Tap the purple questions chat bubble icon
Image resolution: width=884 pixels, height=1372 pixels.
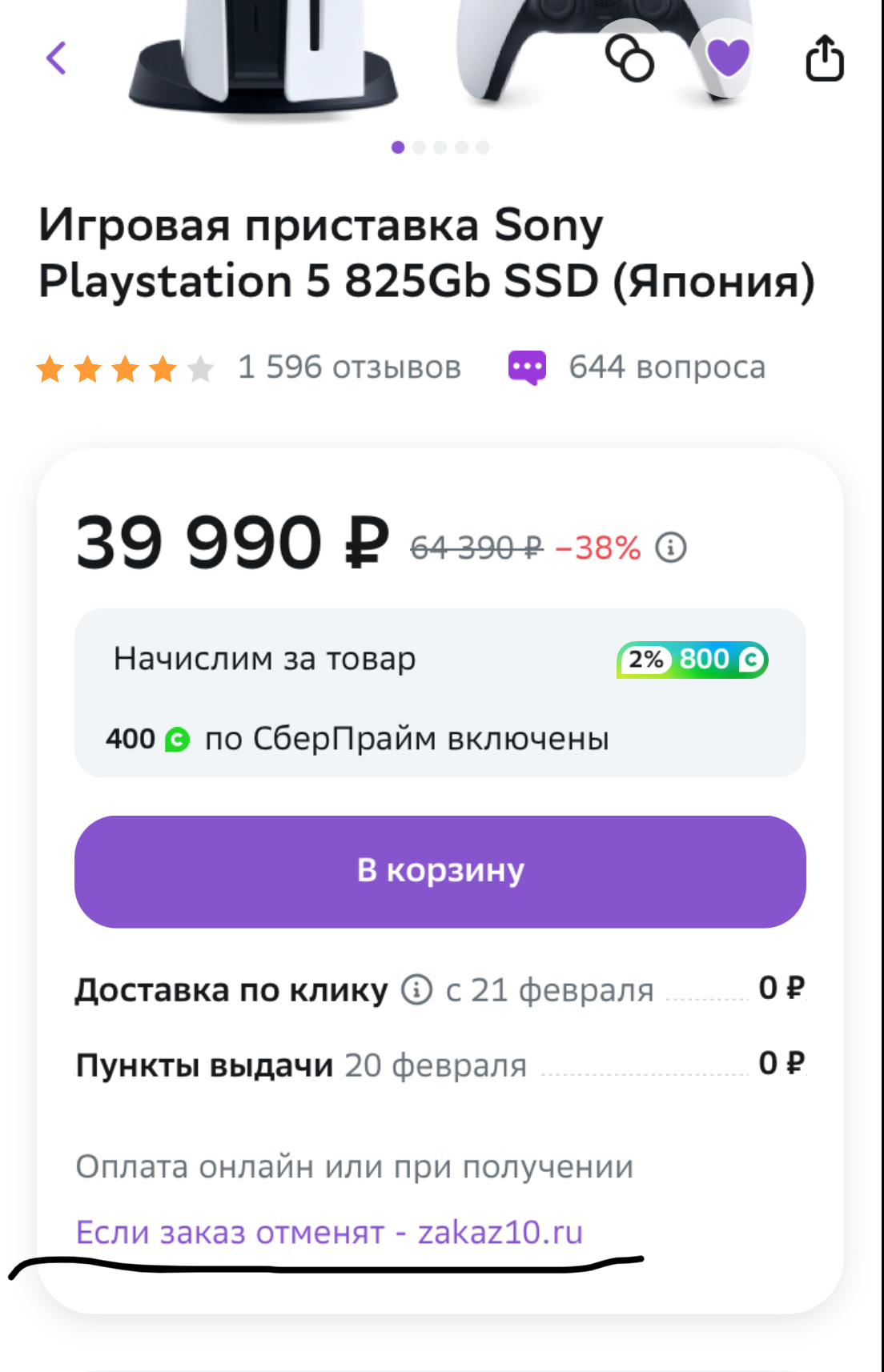[x=528, y=367]
